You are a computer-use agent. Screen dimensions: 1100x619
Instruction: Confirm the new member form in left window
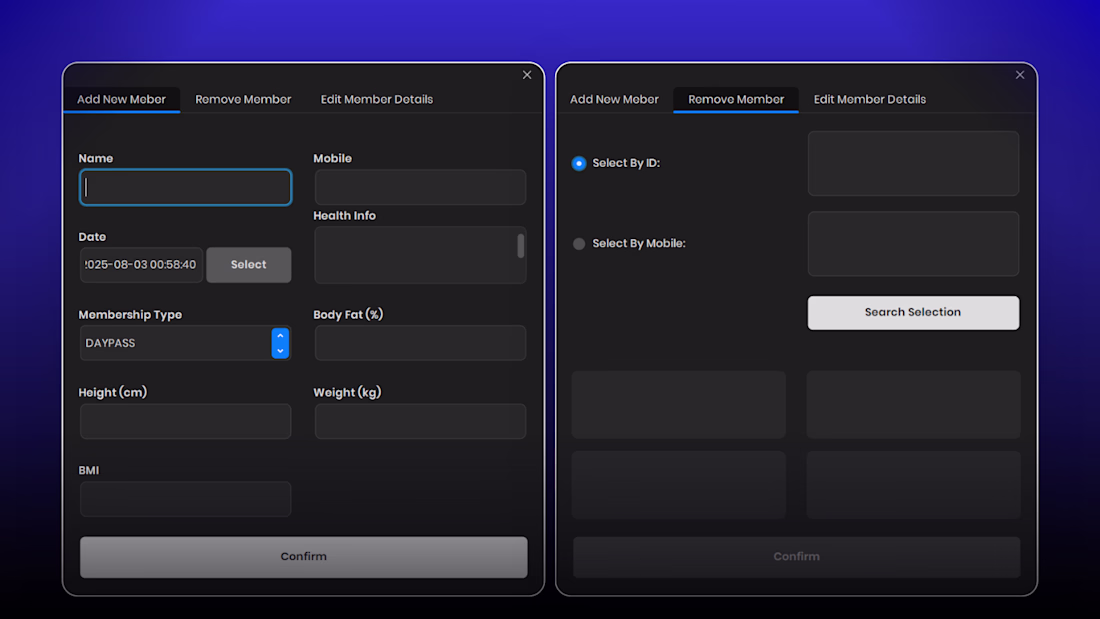(x=304, y=557)
